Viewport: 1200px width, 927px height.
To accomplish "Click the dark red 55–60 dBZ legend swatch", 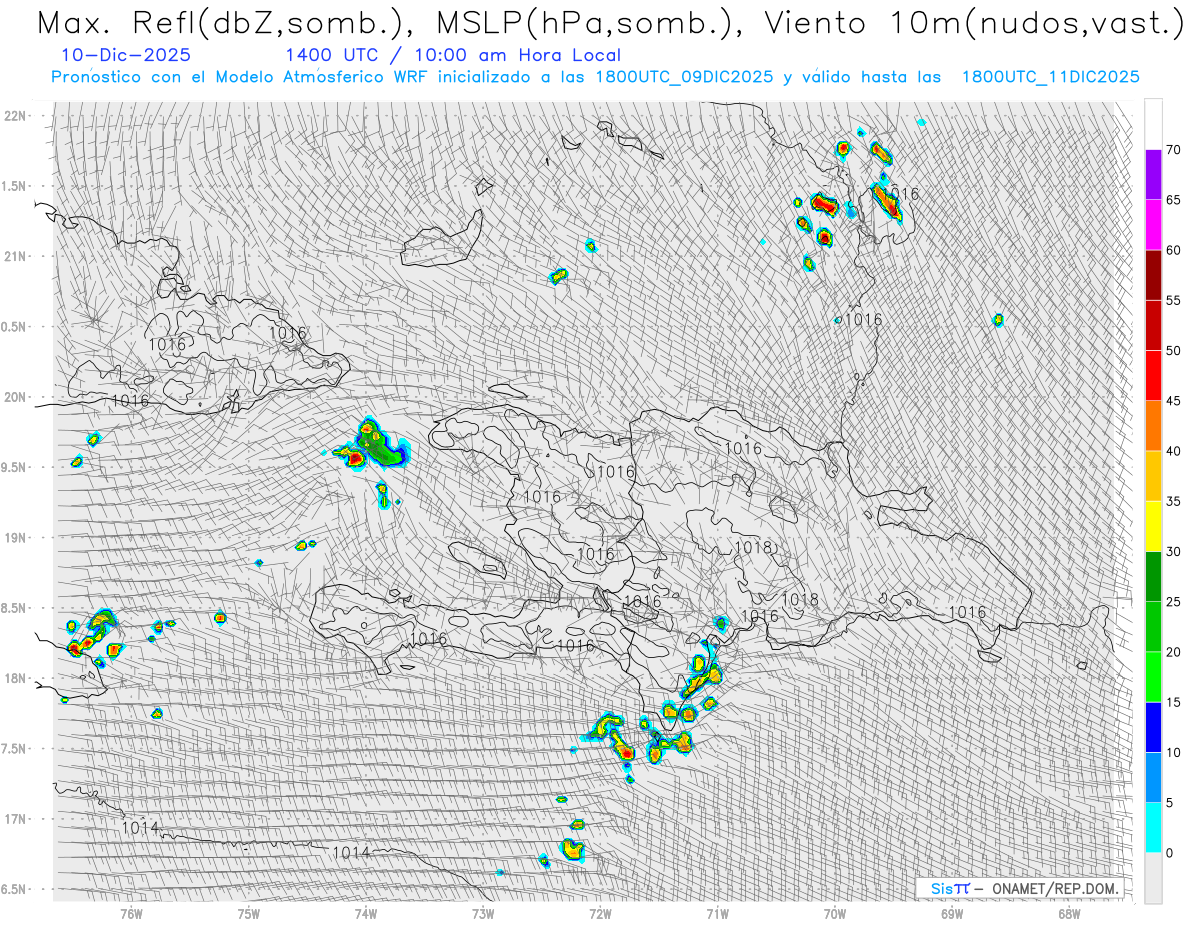I will tap(1153, 275).
